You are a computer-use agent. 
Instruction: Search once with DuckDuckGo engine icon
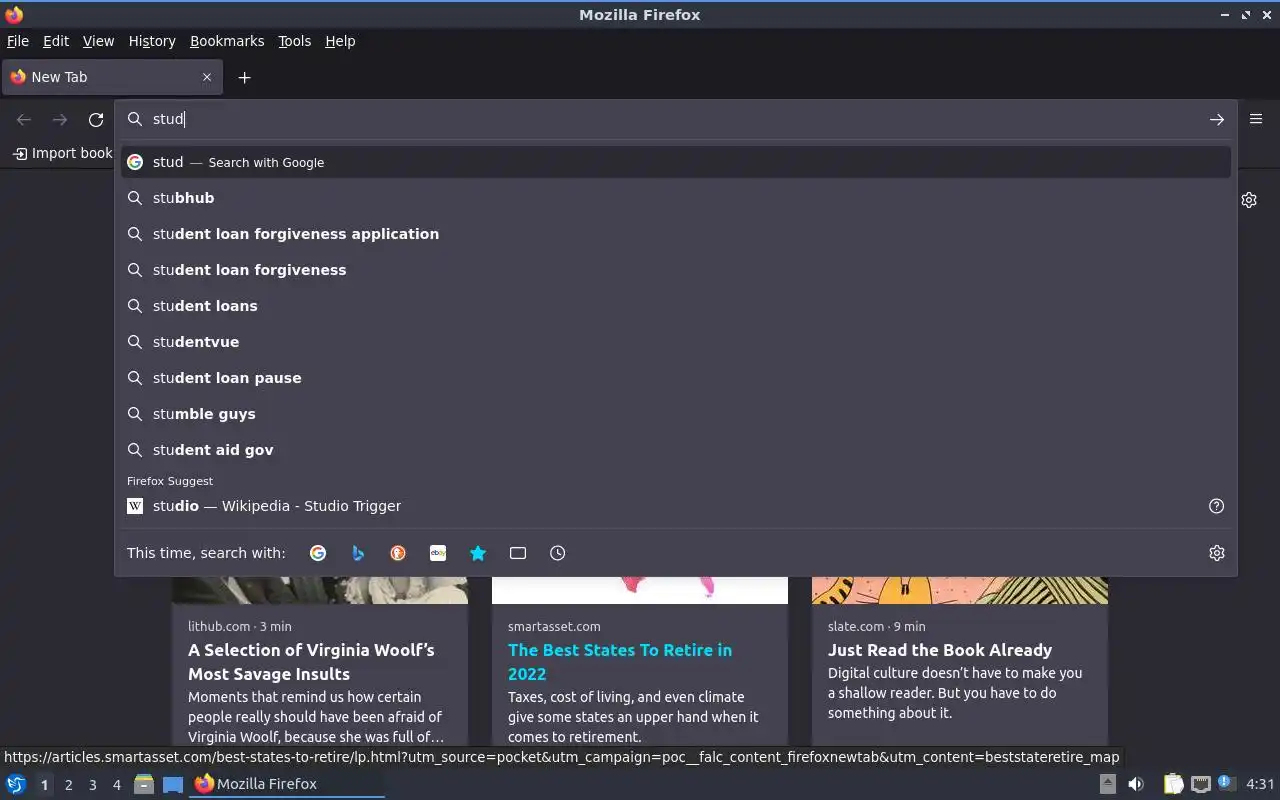398,553
